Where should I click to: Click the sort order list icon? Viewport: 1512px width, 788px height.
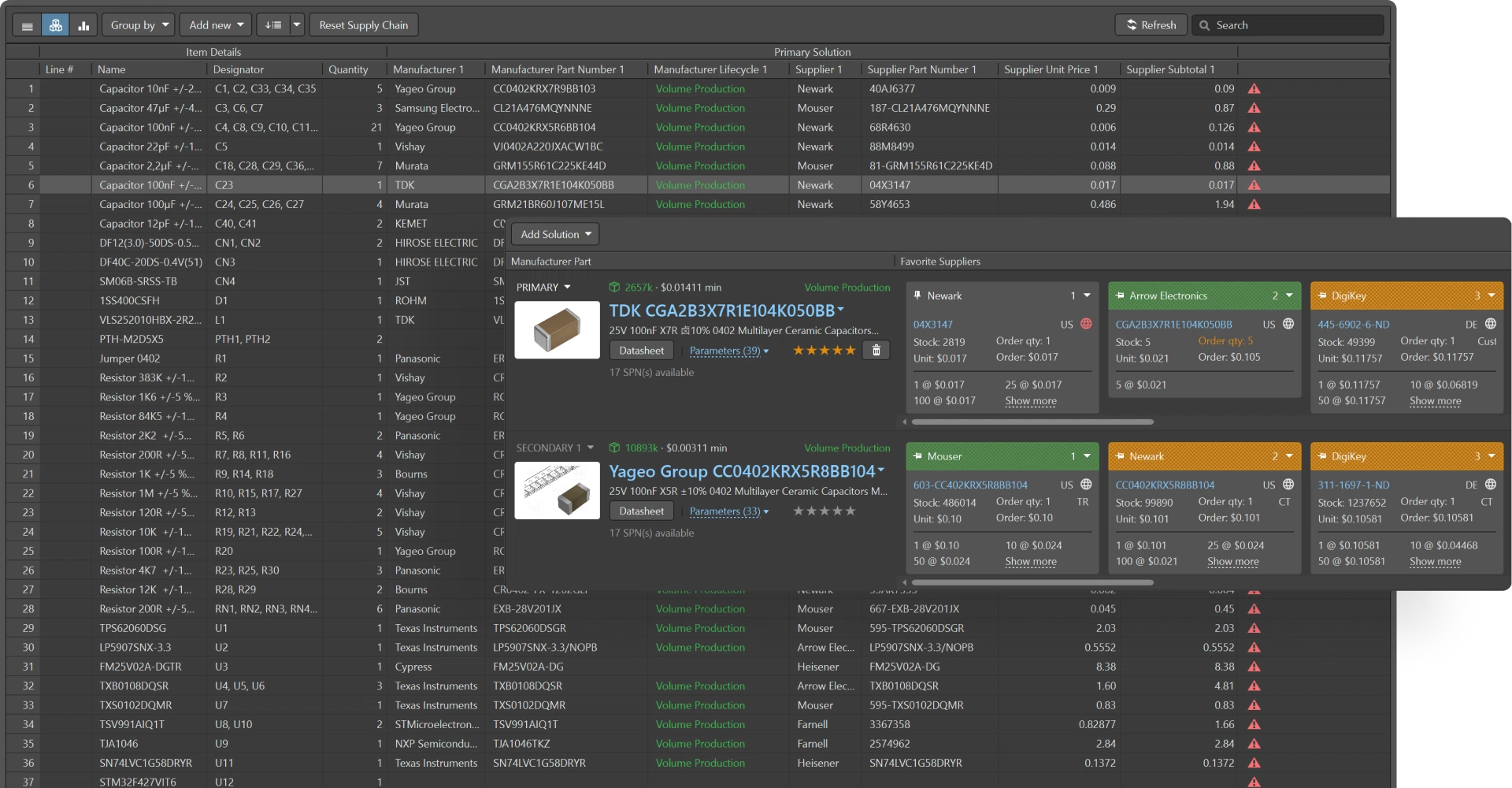click(273, 25)
